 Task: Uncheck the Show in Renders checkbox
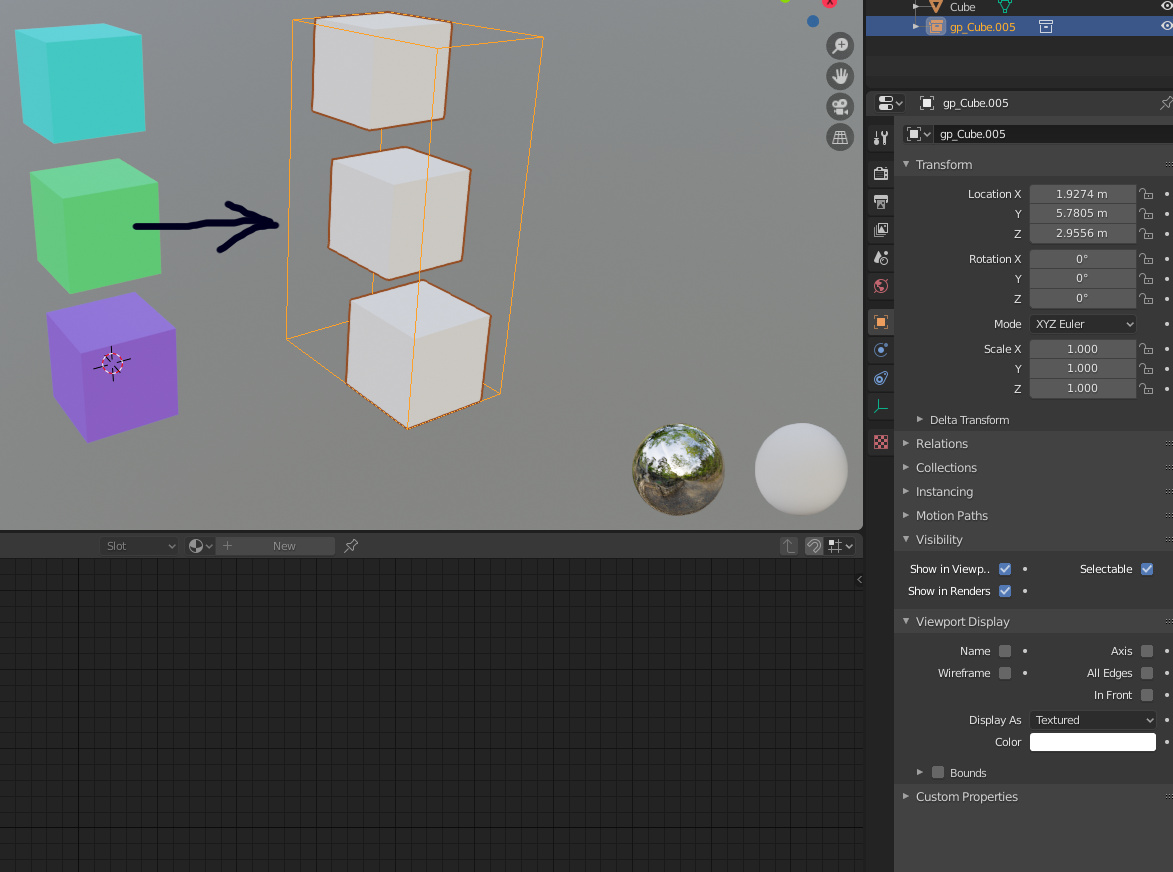tap(1005, 591)
